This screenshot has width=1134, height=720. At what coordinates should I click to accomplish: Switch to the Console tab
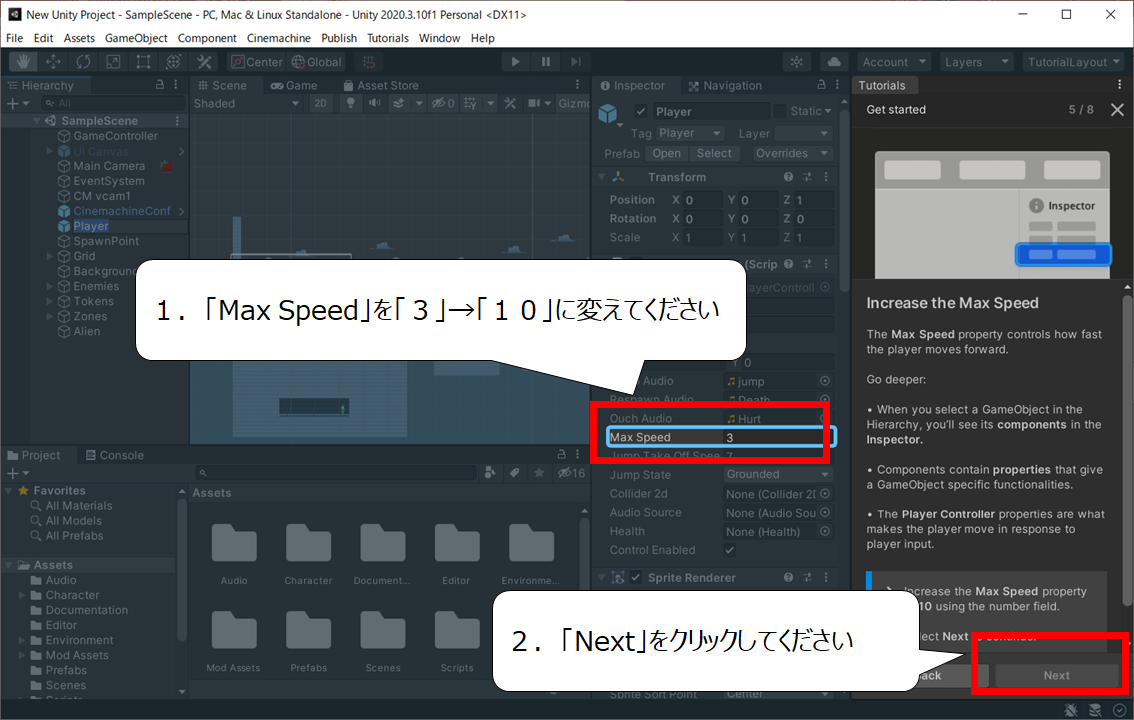point(114,455)
